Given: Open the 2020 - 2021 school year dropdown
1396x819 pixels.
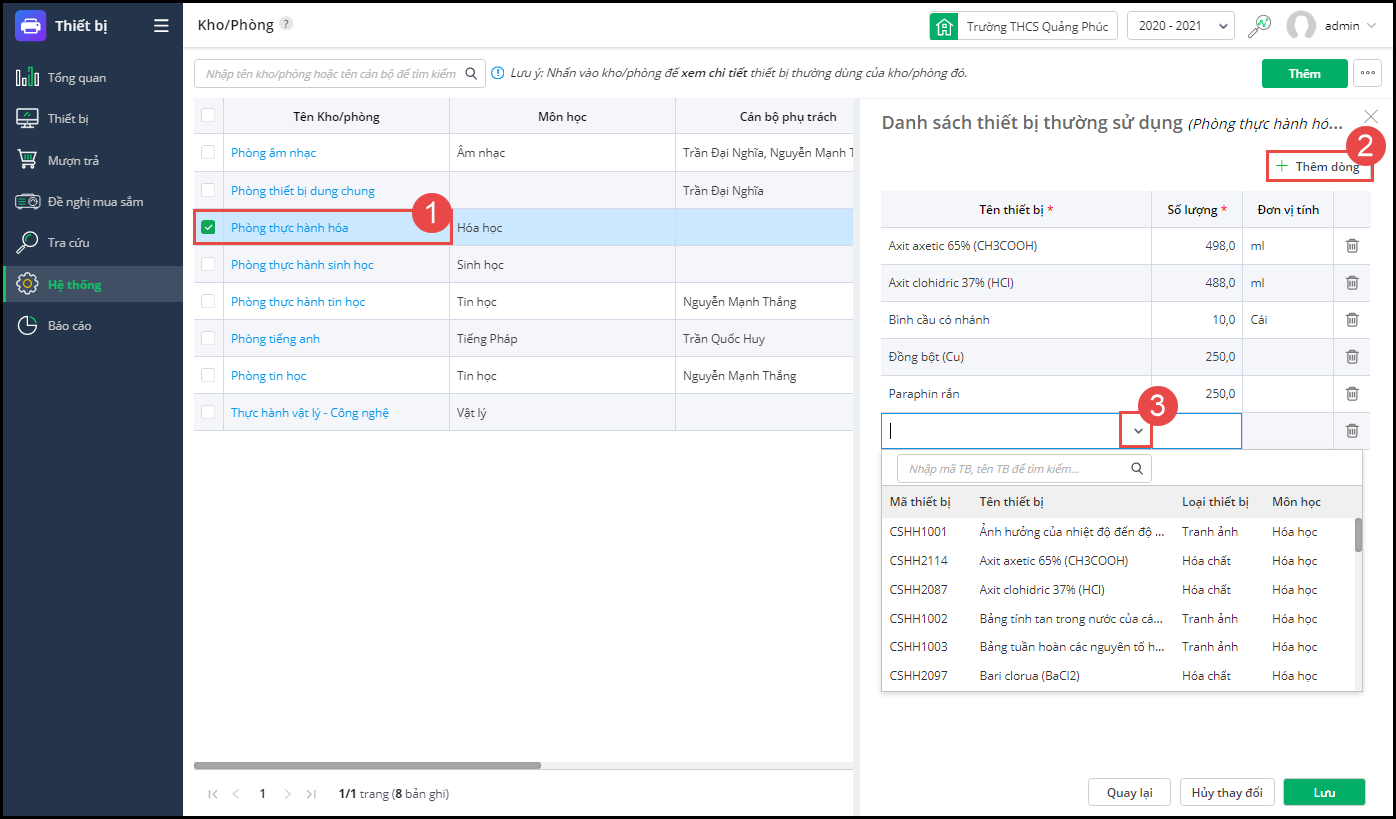Looking at the screenshot, I should point(1180,26).
